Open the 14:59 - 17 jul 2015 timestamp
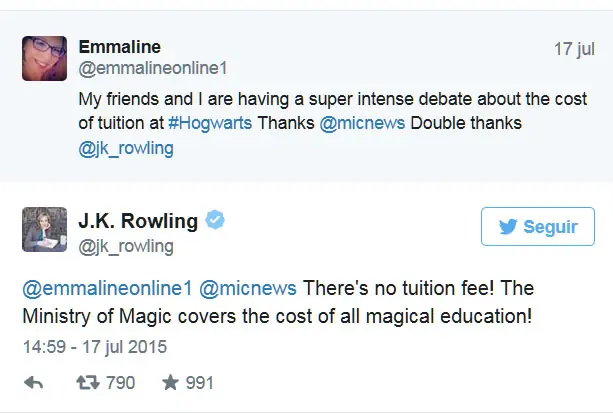 click(x=94, y=348)
